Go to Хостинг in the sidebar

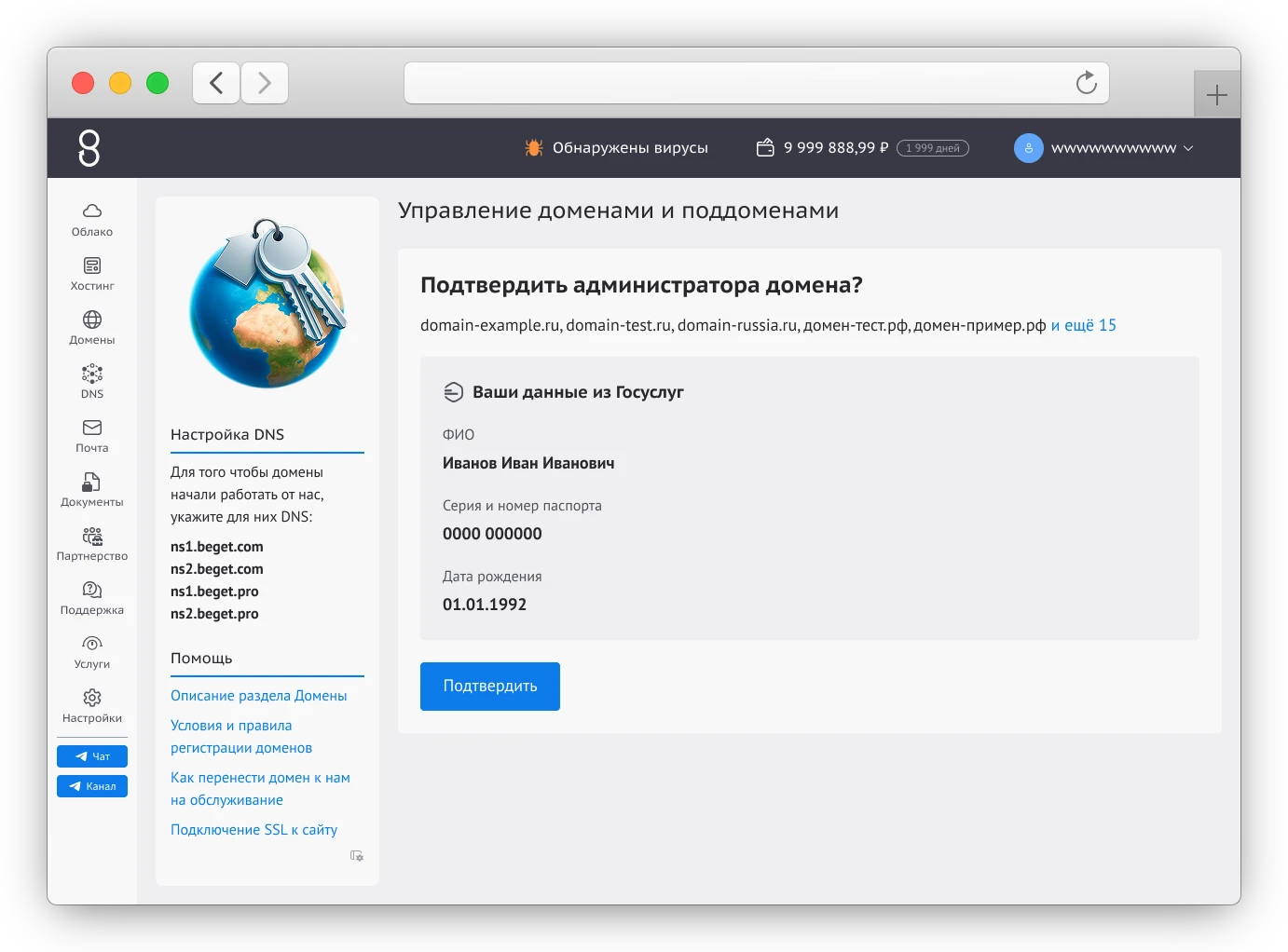point(91,274)
